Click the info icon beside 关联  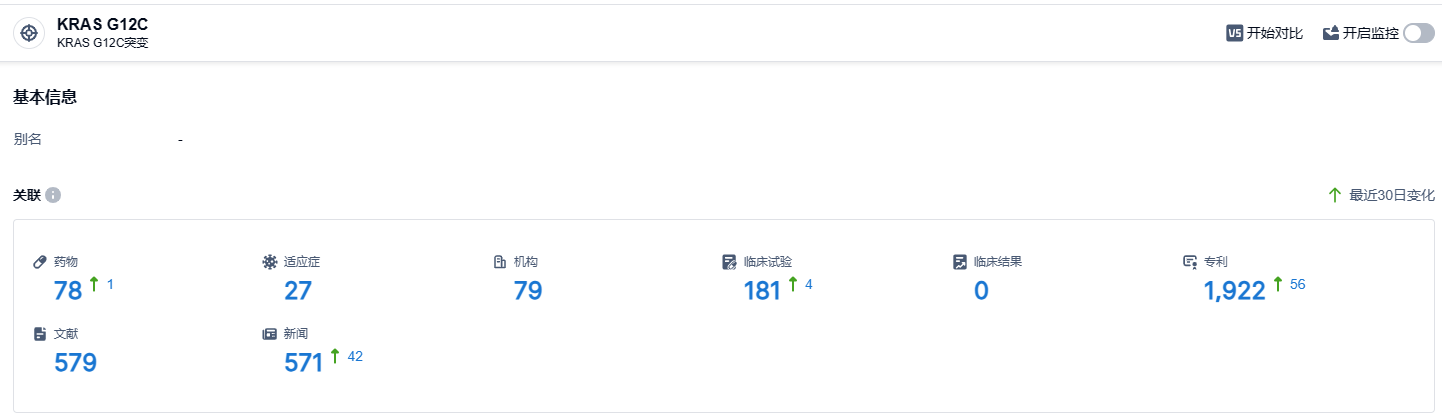53,195
